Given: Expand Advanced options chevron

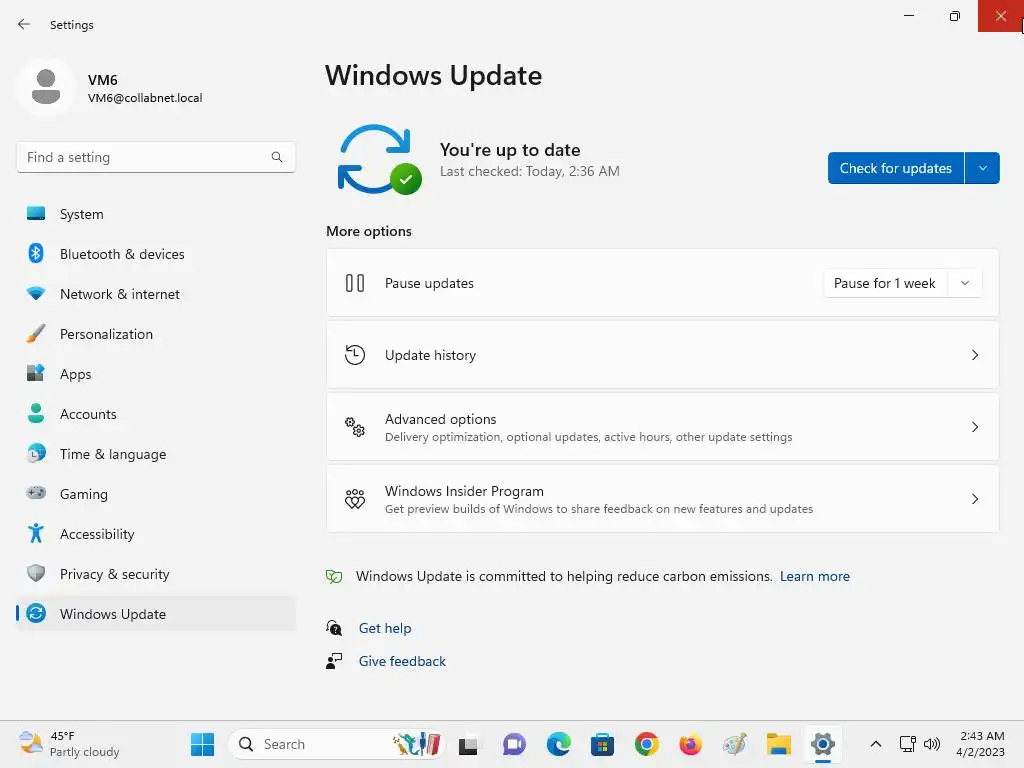Looking at the screenshot, I should click(x=974, y=427).
